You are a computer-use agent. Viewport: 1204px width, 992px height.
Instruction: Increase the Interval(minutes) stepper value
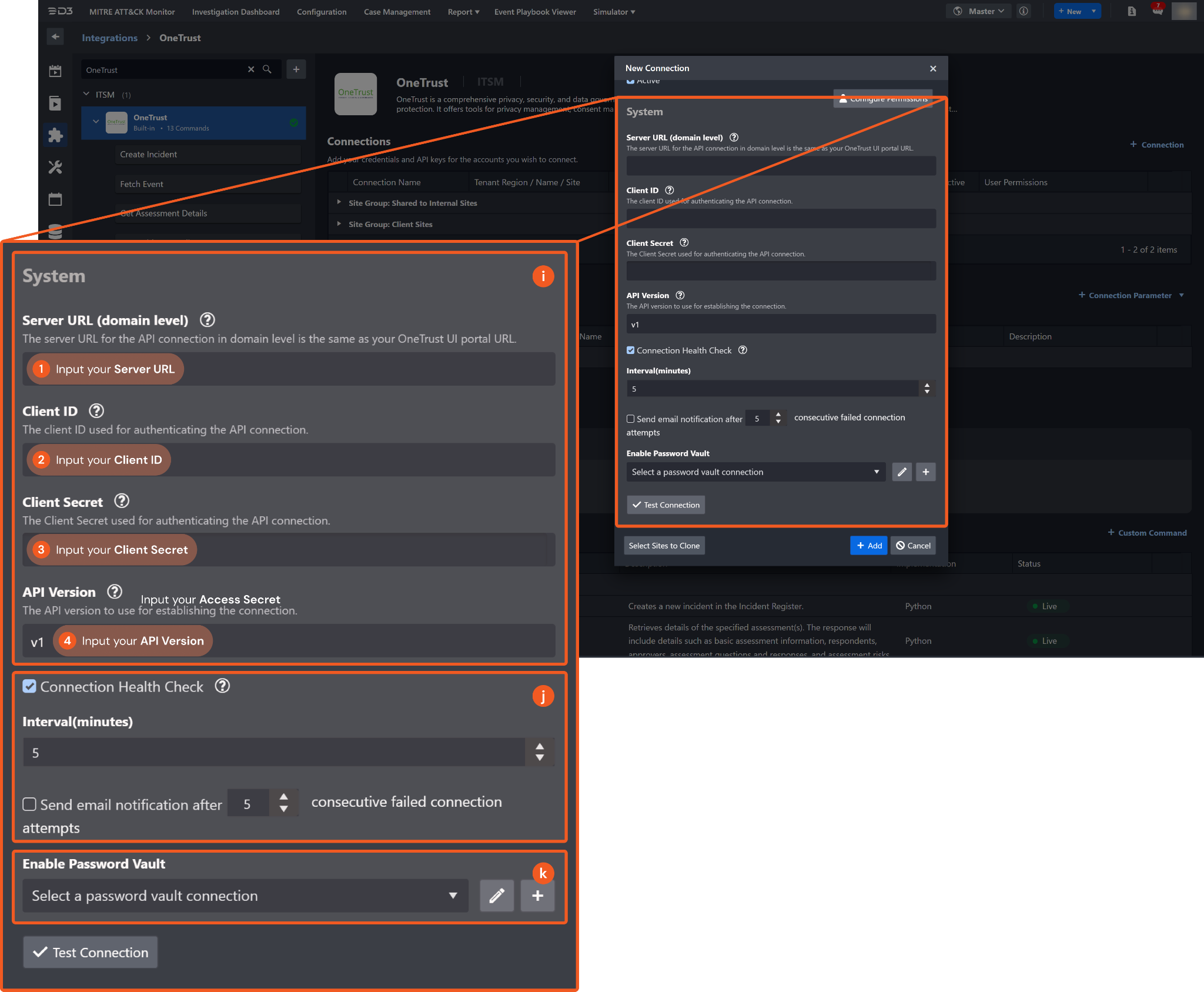[927, 385]
